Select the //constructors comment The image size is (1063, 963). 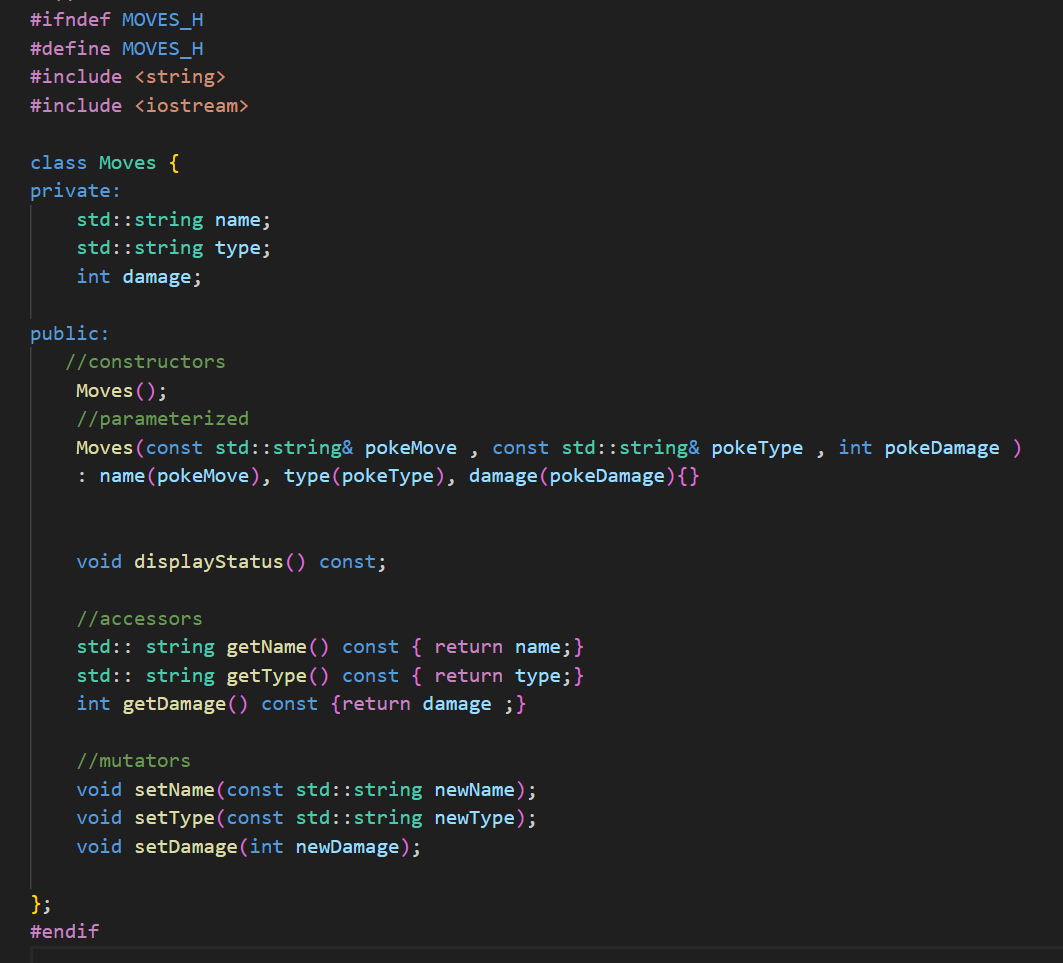pyautogui.click(x=146, y=361)
